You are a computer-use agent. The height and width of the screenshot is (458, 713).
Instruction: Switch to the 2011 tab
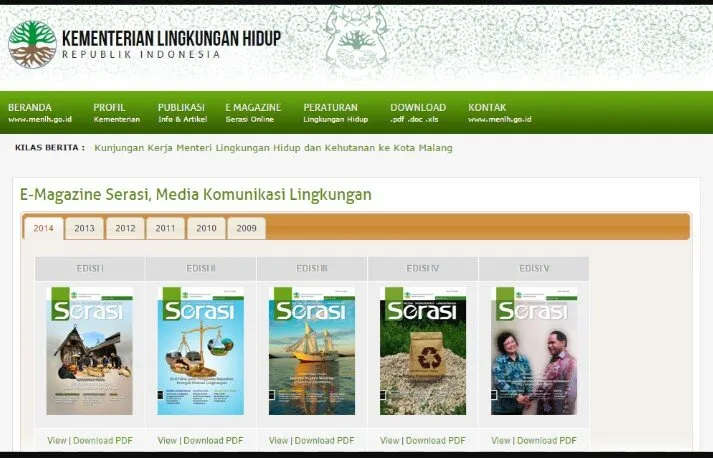point(166,228)
